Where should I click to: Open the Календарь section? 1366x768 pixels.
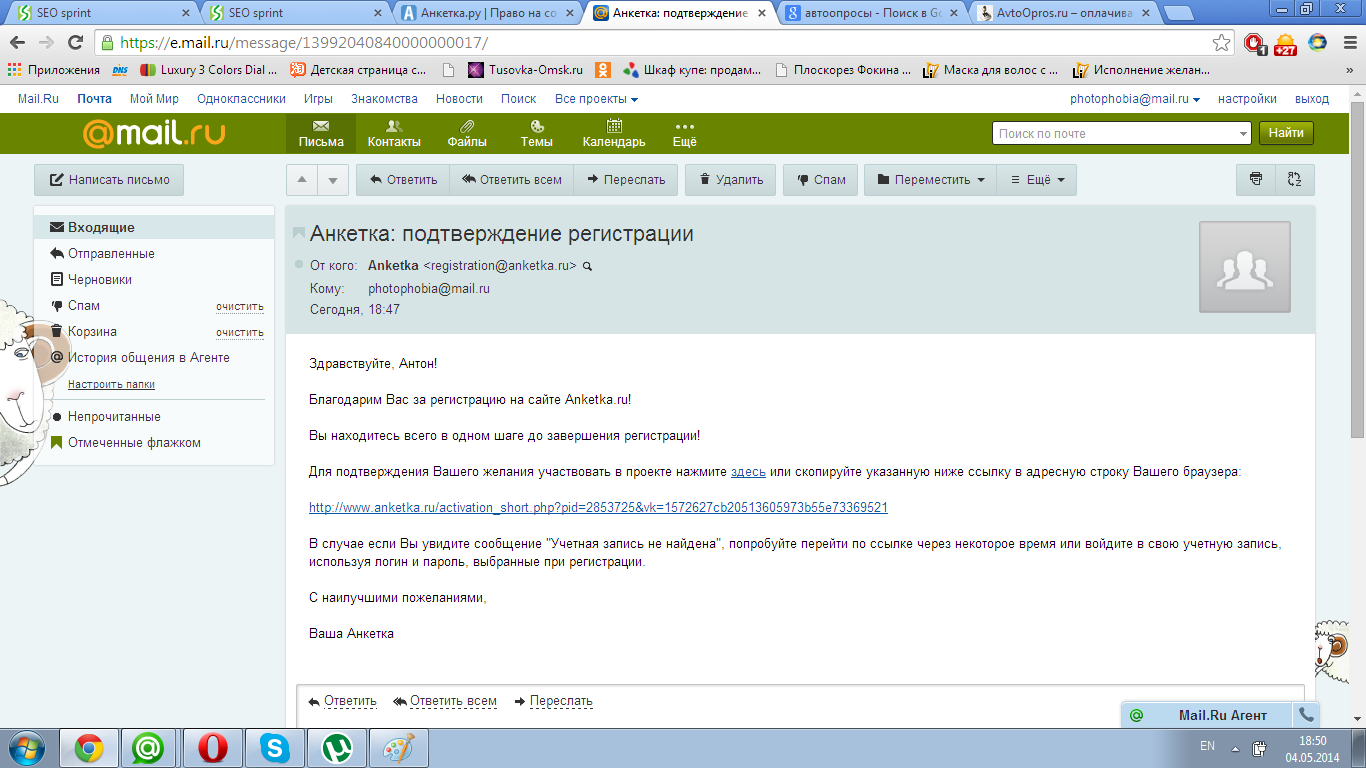[614, 134]
